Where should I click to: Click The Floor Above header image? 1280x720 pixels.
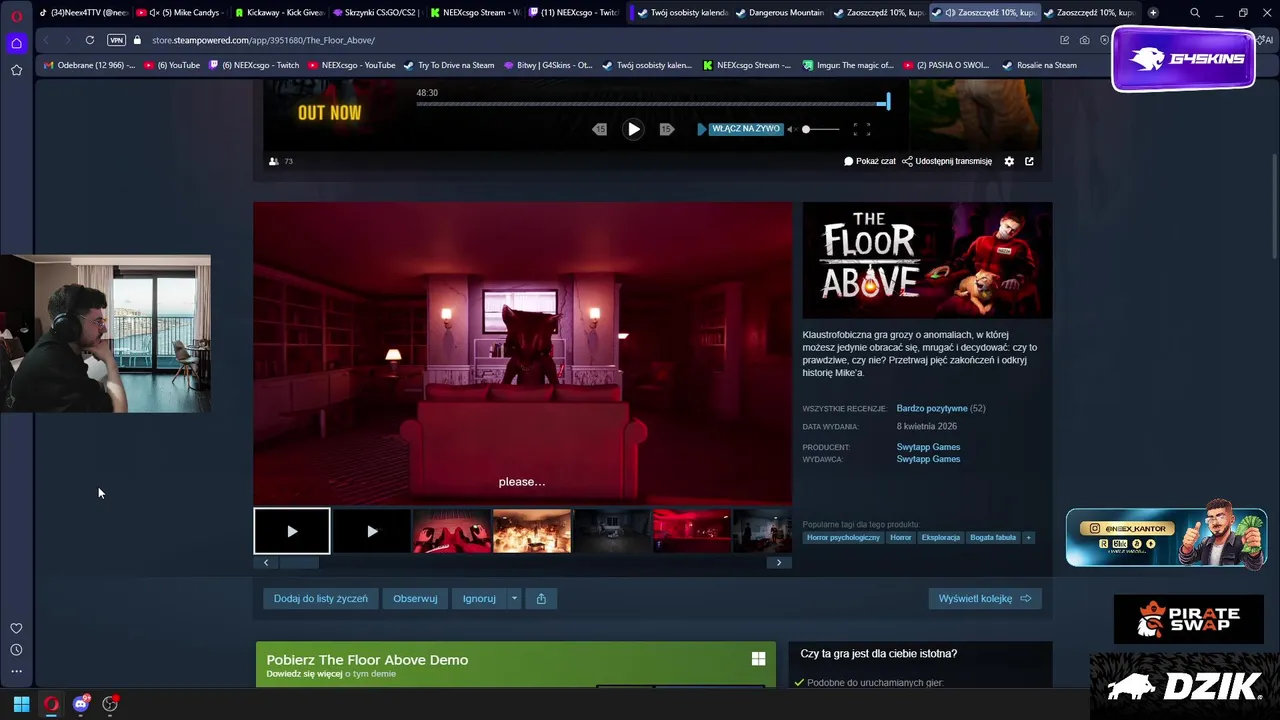click(x=927, y=260)
